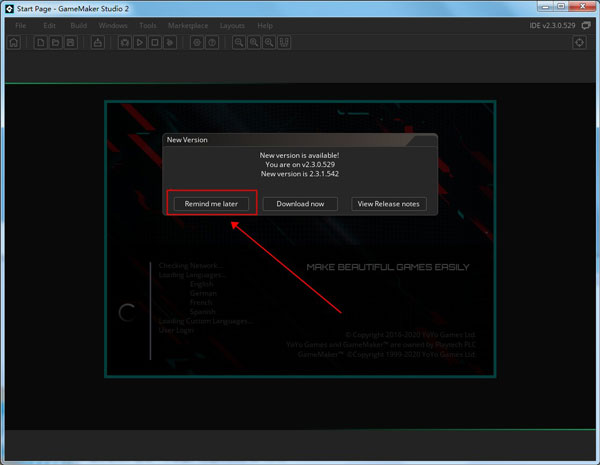Viewport: 600px width, 465px height.
Task: Click the Debug bug icon
Action: pos(125,43)
